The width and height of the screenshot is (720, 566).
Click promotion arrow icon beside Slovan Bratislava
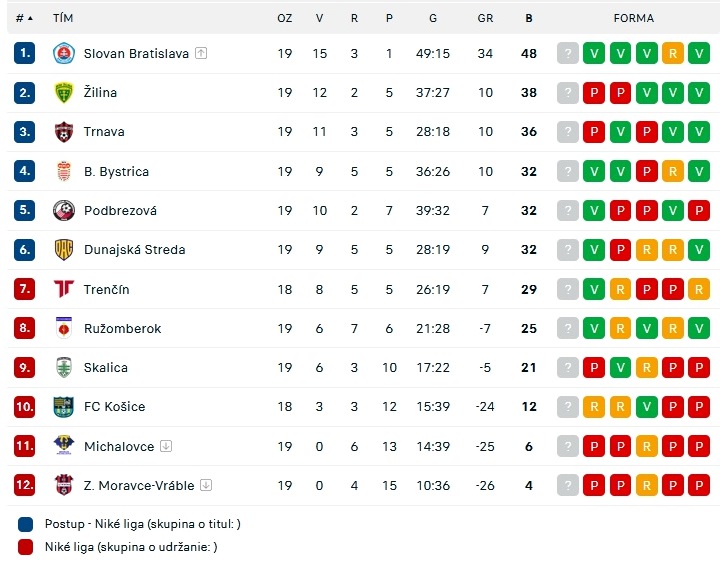tap(201, 53)
